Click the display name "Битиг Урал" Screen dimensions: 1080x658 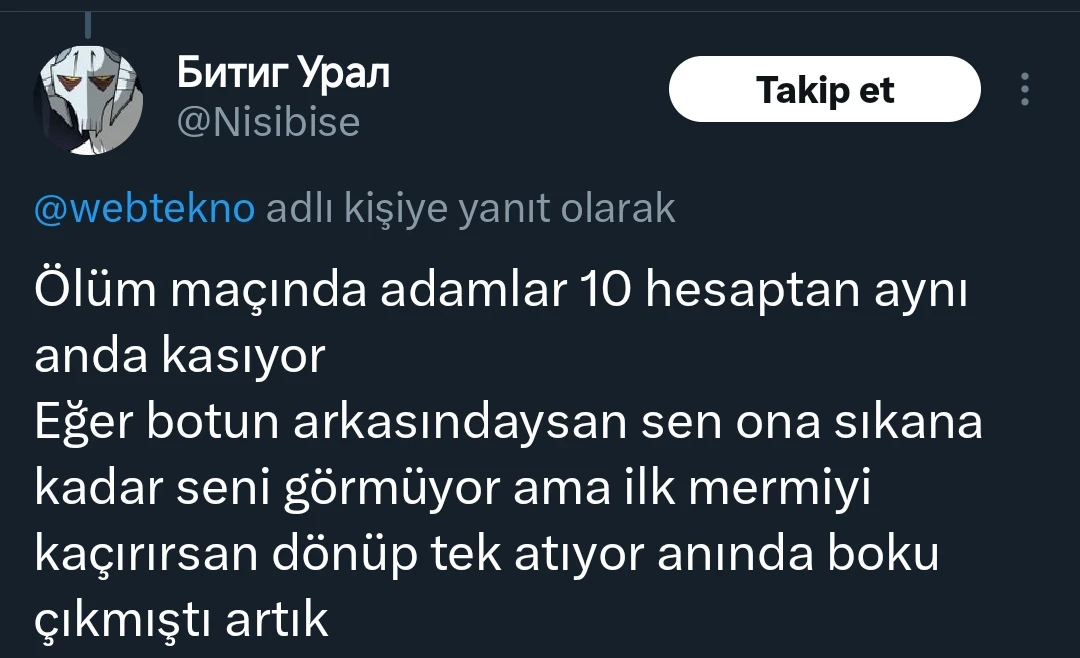(283, 73)
